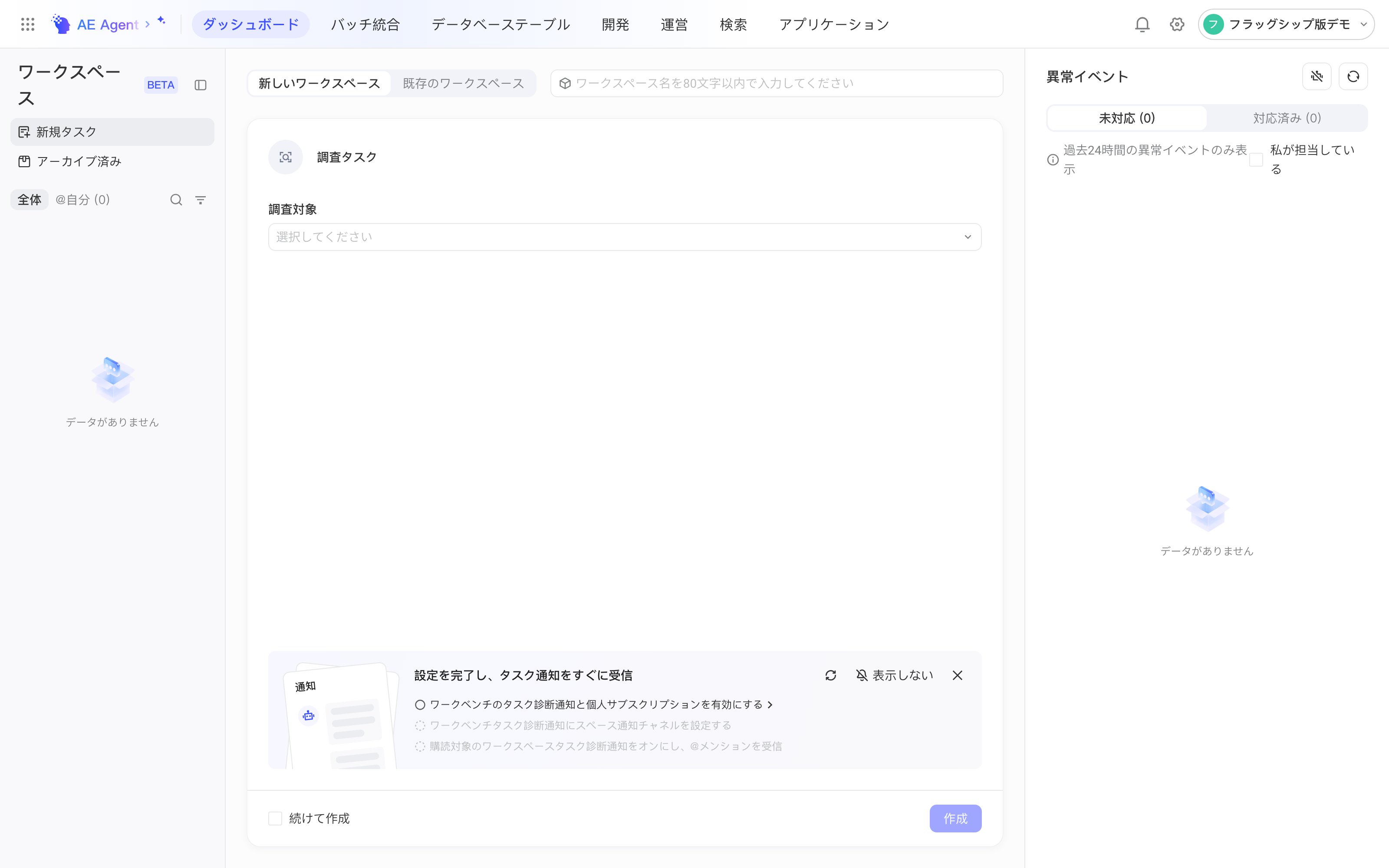Open the 運営 menu

coord(675,24)
